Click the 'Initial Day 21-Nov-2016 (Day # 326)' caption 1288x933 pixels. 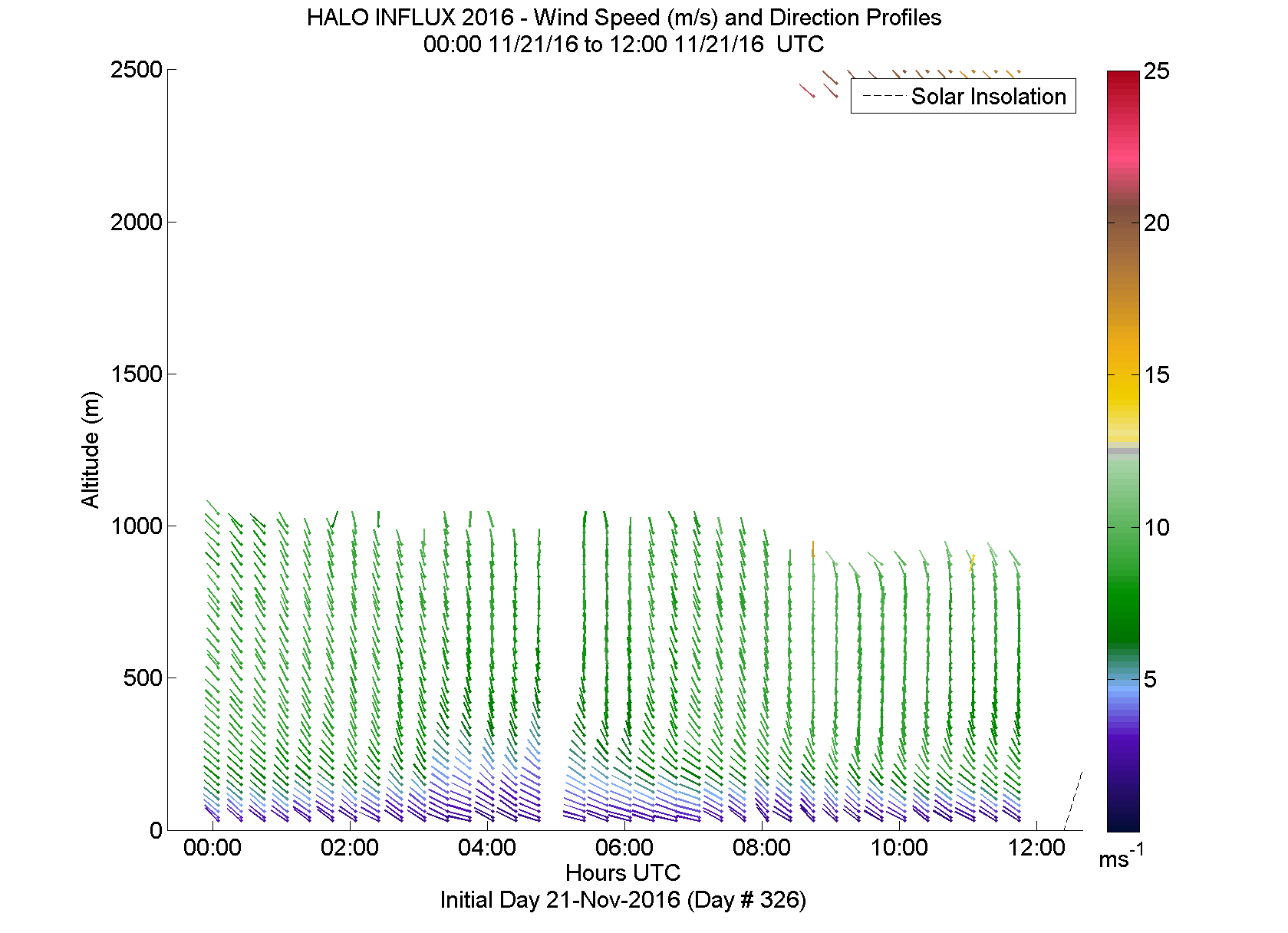click(x=623, y=899)
